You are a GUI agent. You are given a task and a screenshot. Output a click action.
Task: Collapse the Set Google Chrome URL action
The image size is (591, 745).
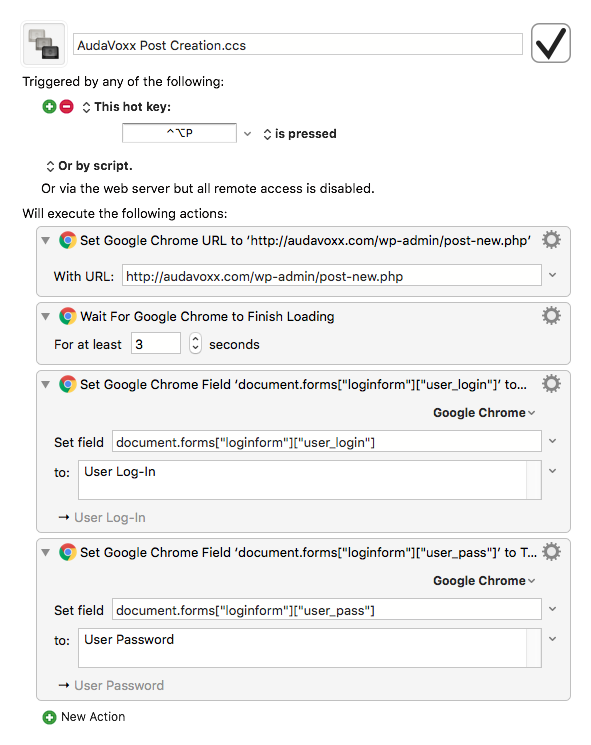tap(46, 240)
